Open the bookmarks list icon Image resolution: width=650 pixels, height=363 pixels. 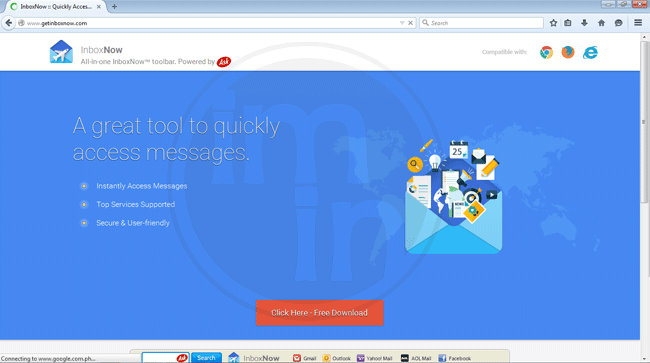568,23
